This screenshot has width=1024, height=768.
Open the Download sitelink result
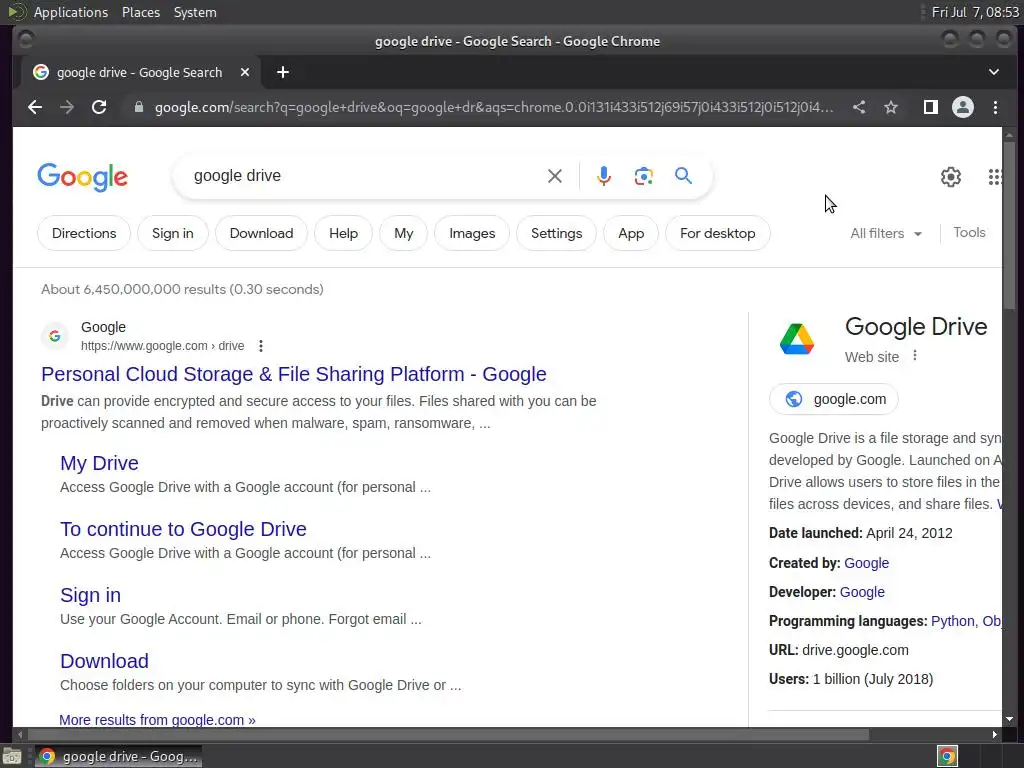pyautogui.click(x=104, y=661)
